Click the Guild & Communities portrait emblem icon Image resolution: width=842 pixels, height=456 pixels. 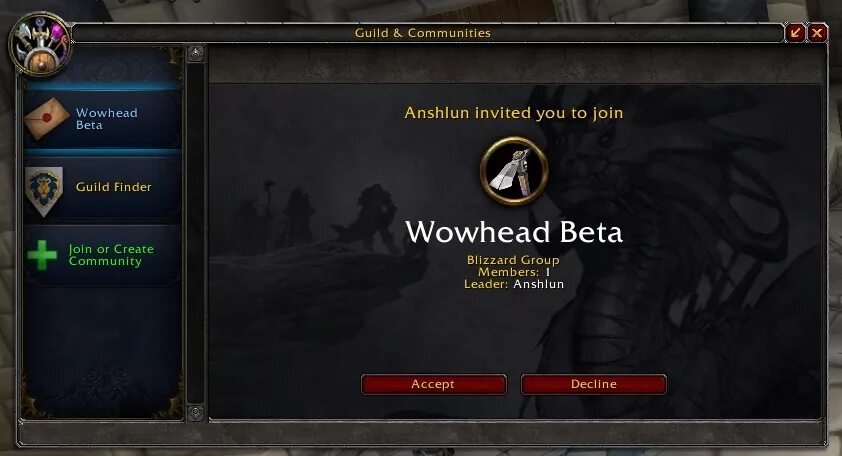40,46
